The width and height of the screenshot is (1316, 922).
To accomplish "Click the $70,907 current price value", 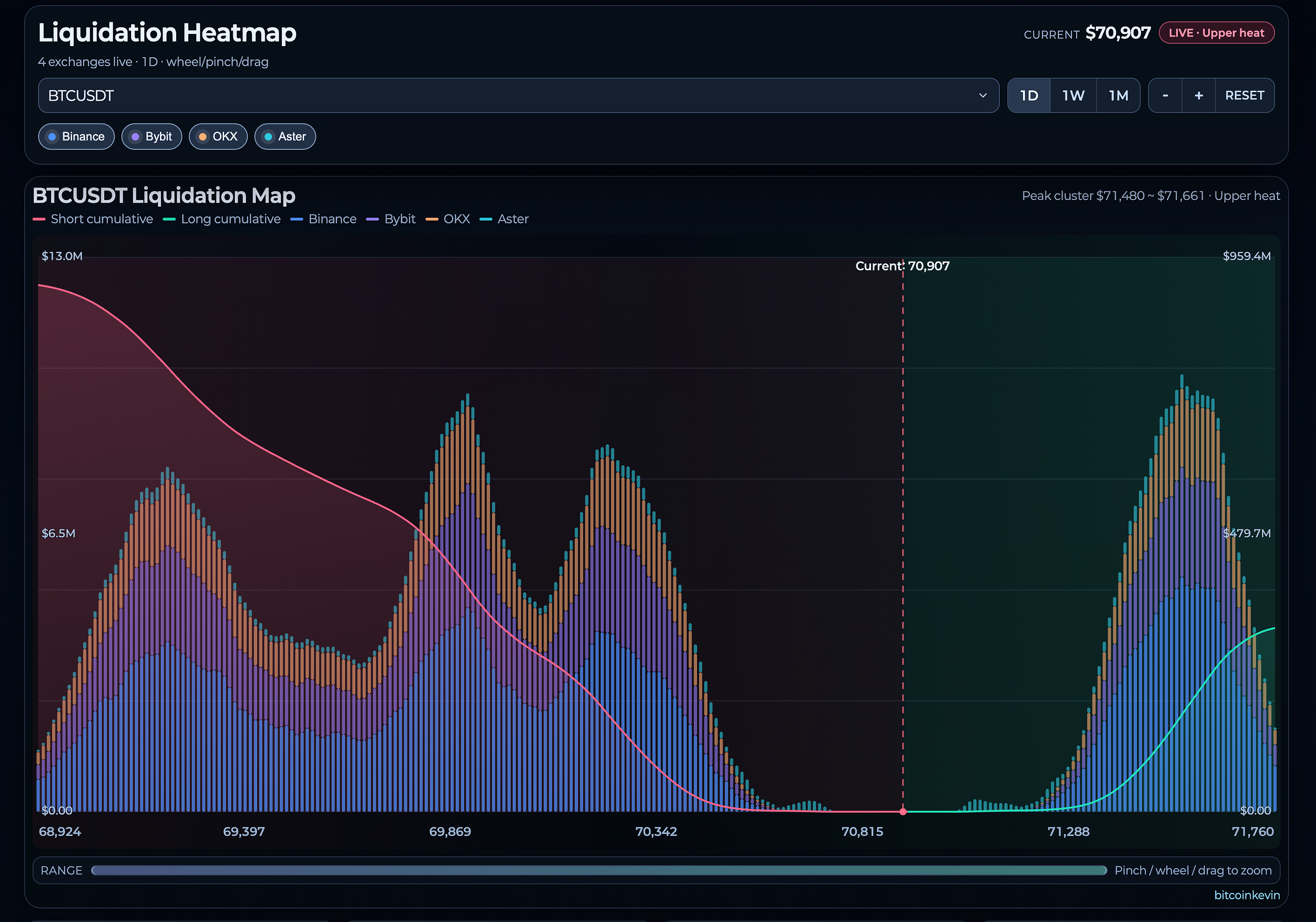I will [x=1118, y=33].
